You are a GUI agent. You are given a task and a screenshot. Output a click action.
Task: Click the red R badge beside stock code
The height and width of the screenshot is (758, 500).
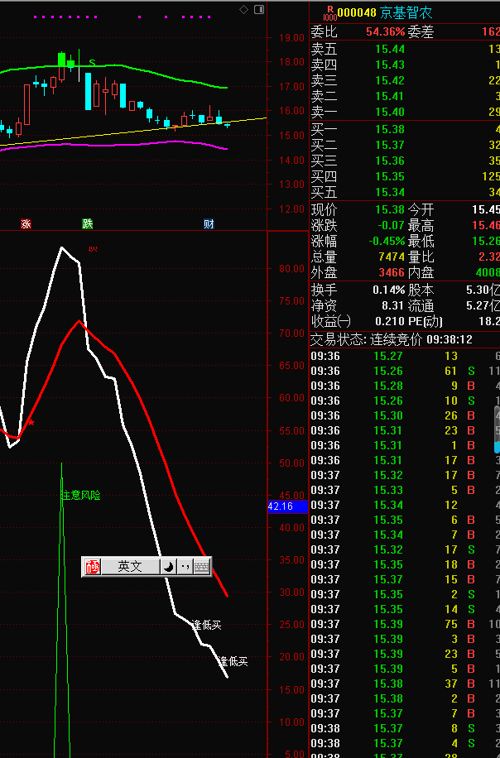[x=330, y=9]
